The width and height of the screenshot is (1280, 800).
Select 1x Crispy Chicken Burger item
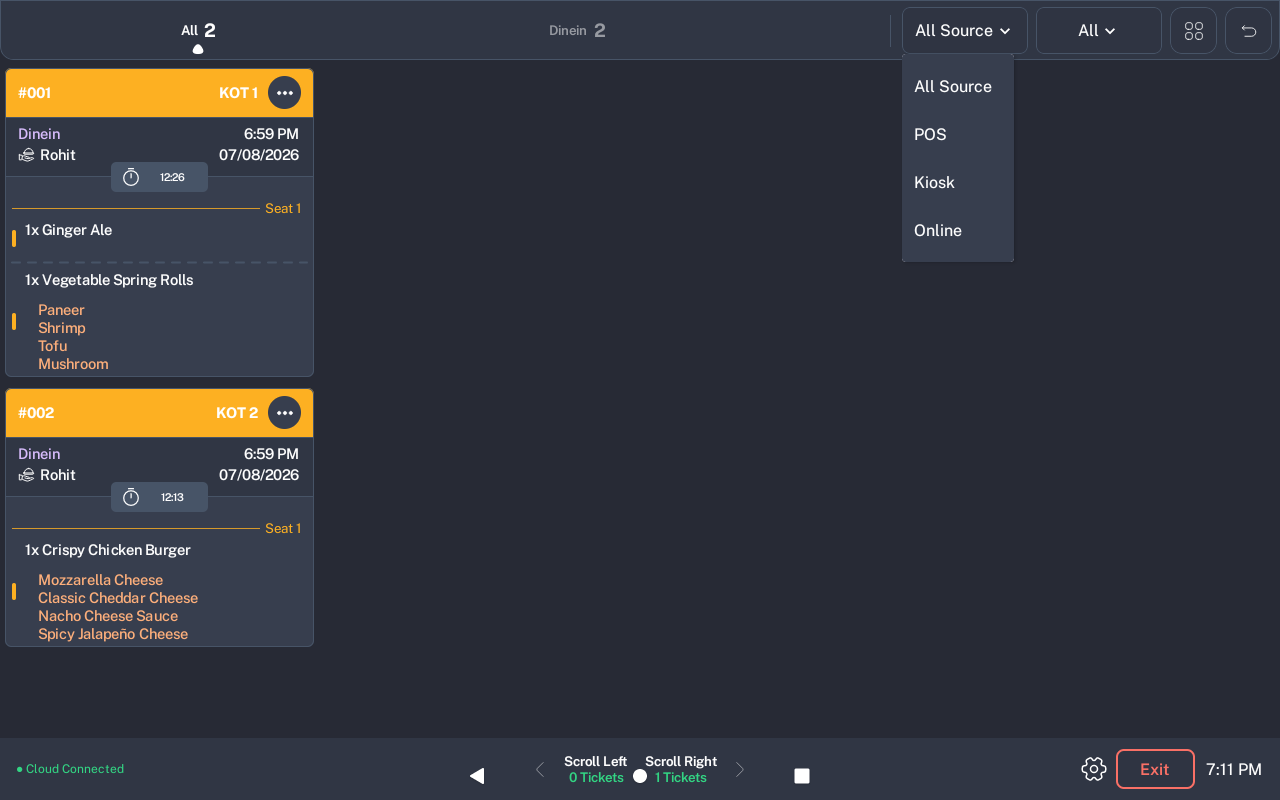coord(108,550)
